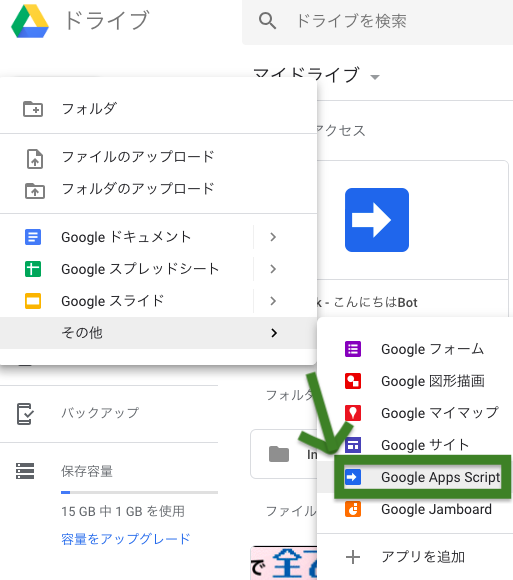Open the その他 menu item
Image resolution: width=513 pixels, height=580 pixels.
coord(158,333)
